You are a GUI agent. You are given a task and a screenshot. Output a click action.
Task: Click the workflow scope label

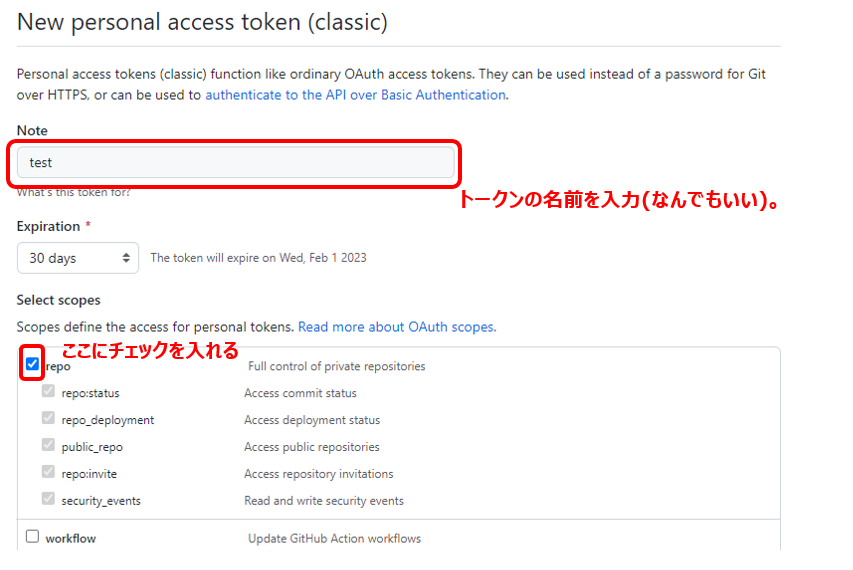[71, 538]
